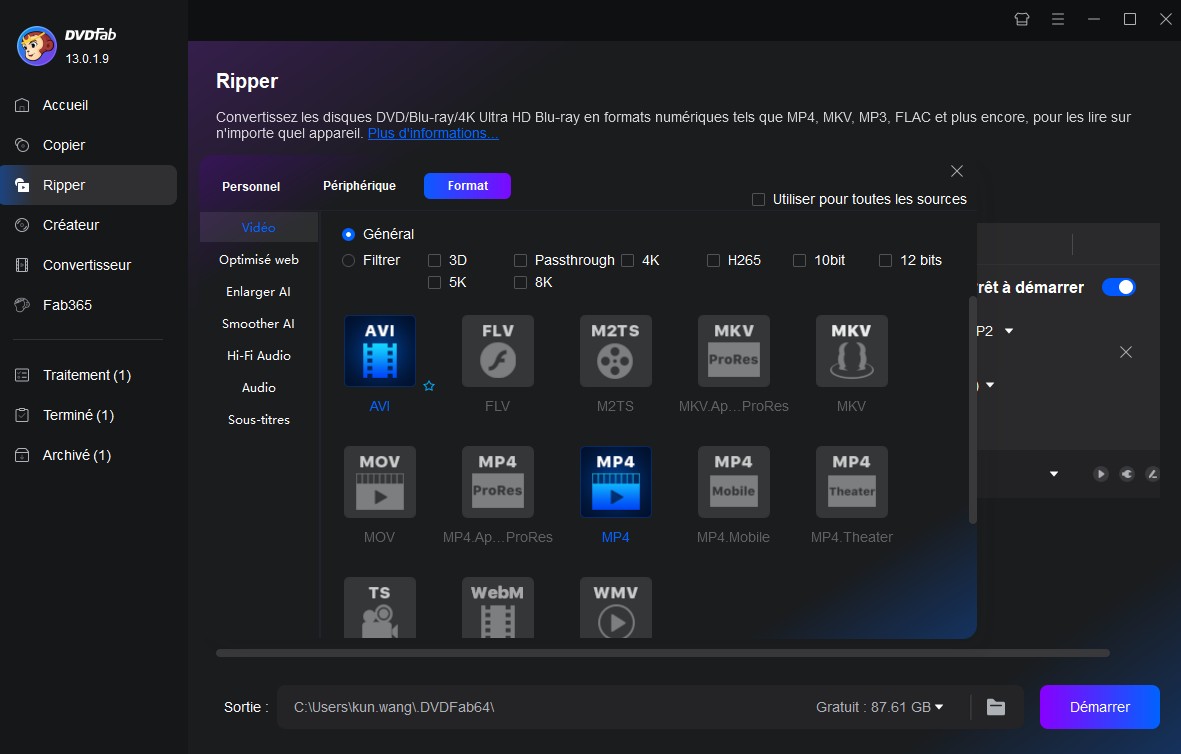
Task: Click the play preview icon in task row
Action: point(1100,474)
